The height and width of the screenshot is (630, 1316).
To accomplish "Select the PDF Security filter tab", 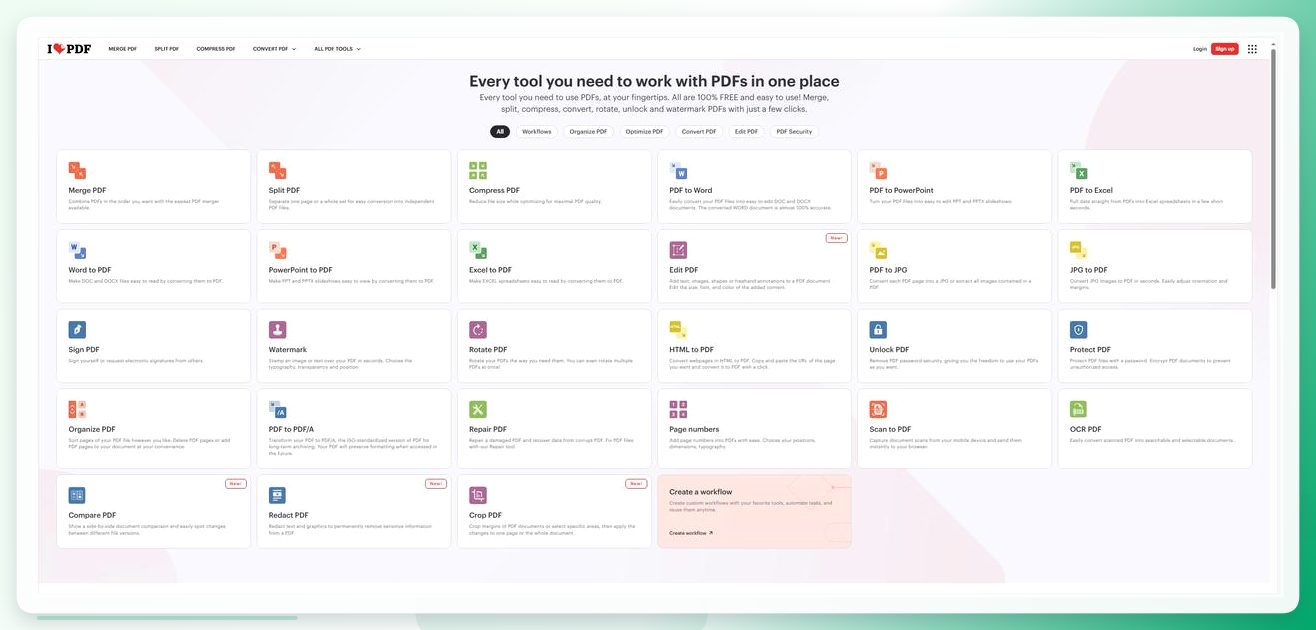I will [794, 131].
